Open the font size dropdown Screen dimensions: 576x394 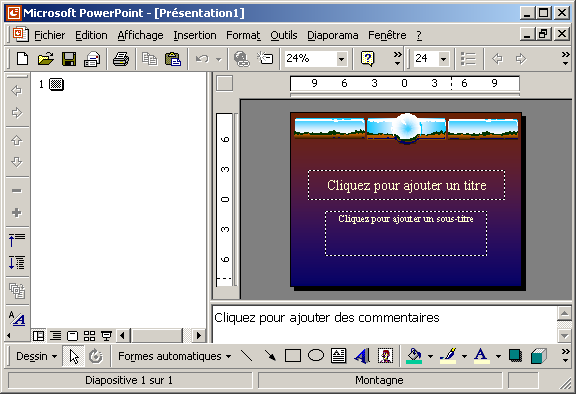click(443, 59)
